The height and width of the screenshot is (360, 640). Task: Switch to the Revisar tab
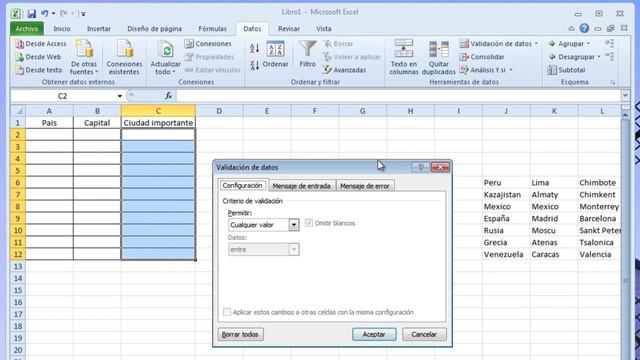click(x=289, y=29)
